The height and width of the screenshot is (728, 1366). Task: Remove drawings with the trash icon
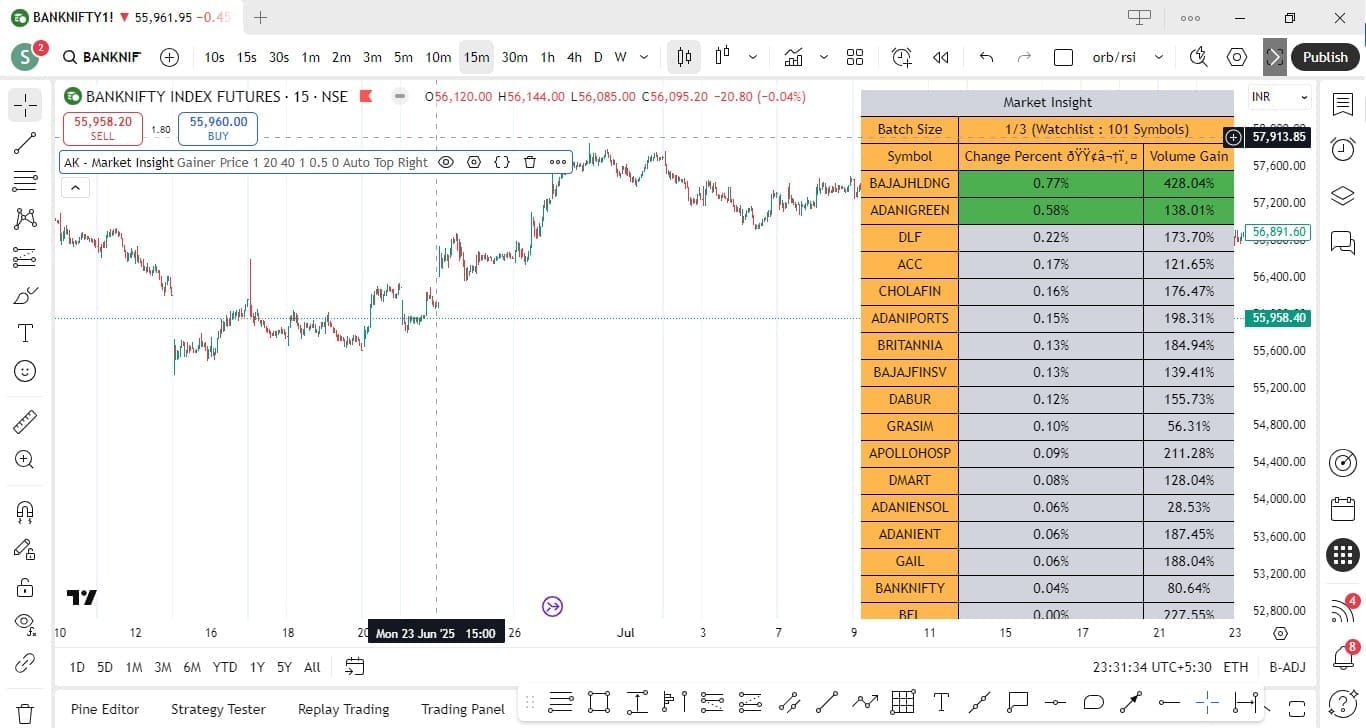click(x=25, y=713)
